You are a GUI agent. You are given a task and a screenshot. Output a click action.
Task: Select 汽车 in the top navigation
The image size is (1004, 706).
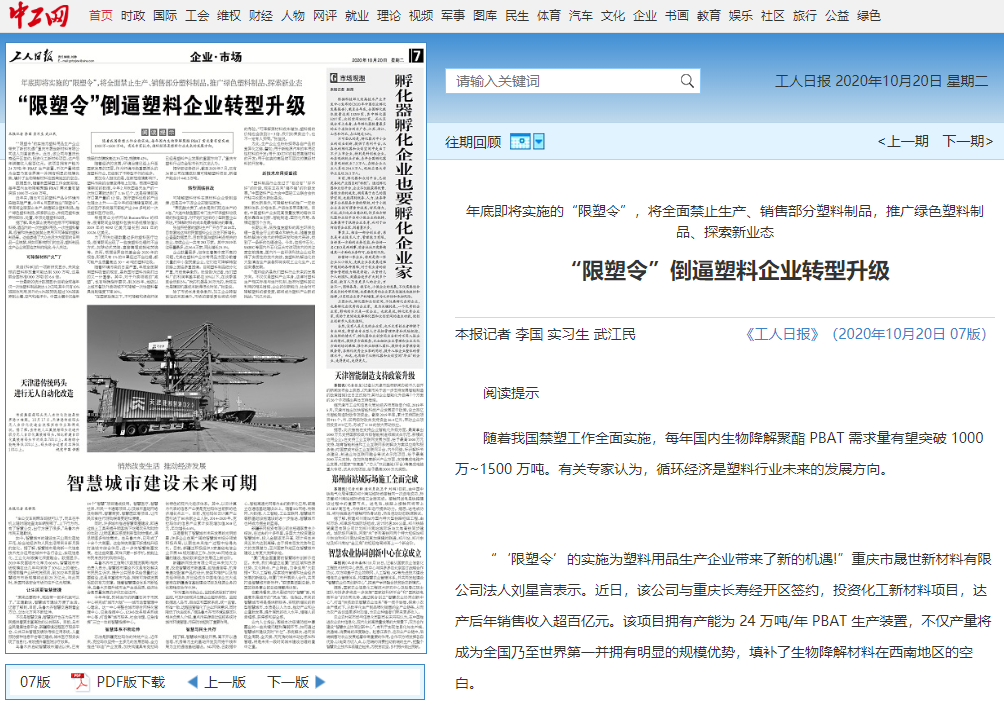click(x=581, y=15)
